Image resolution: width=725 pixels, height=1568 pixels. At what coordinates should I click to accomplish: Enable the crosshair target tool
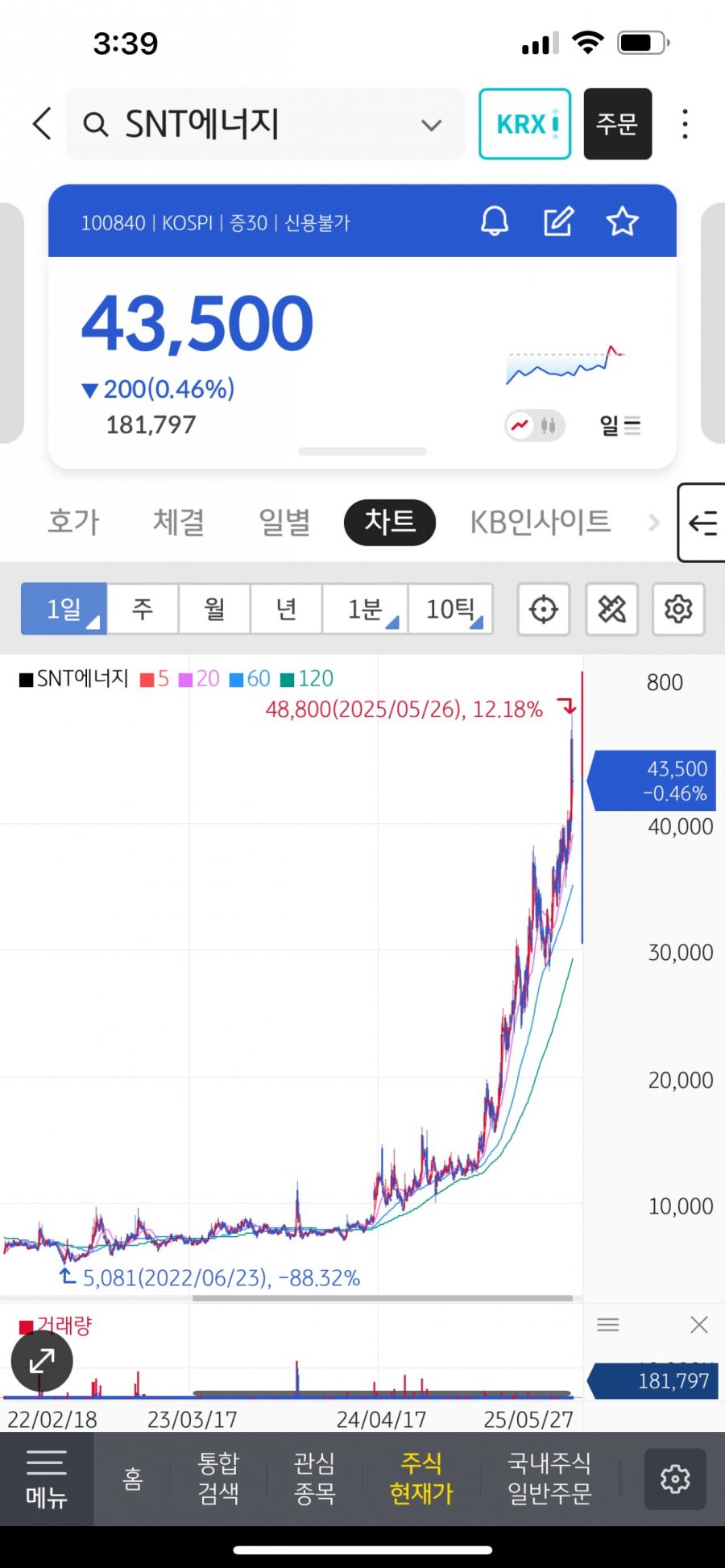pos(544,609)
